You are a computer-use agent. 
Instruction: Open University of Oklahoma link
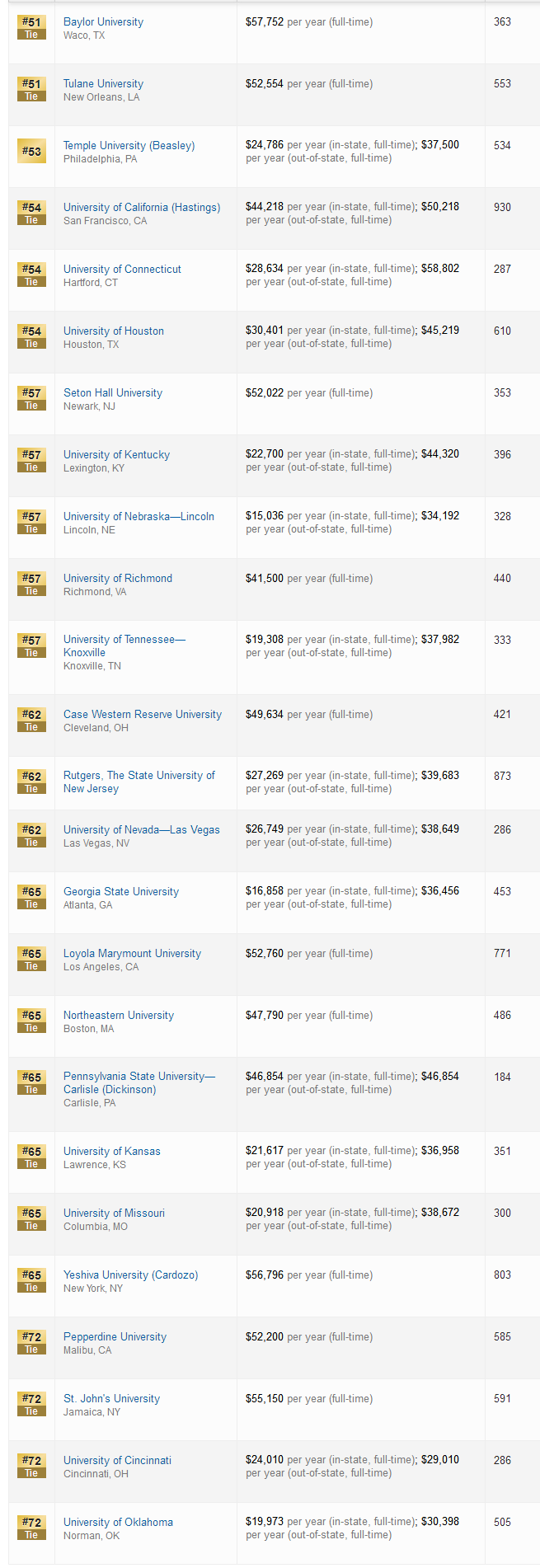pos(118,1522)
